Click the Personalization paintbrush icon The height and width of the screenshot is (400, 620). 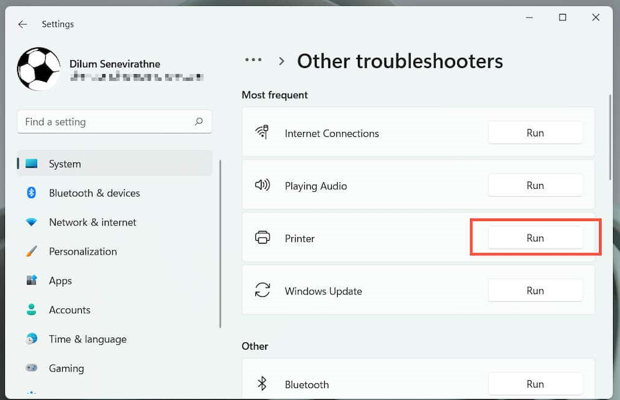coord(31,251)
